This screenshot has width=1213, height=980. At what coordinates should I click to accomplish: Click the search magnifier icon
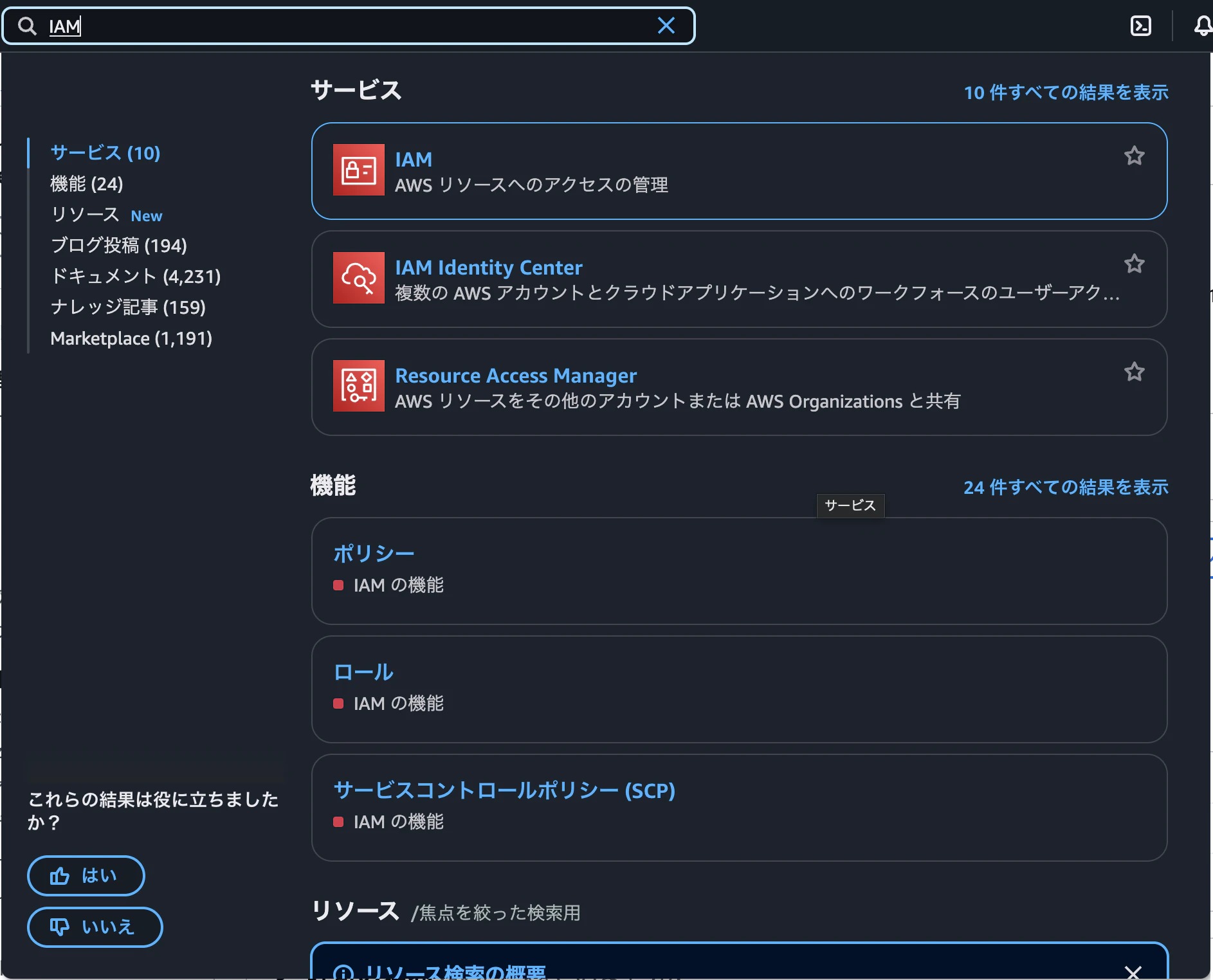tap(27, 26)
